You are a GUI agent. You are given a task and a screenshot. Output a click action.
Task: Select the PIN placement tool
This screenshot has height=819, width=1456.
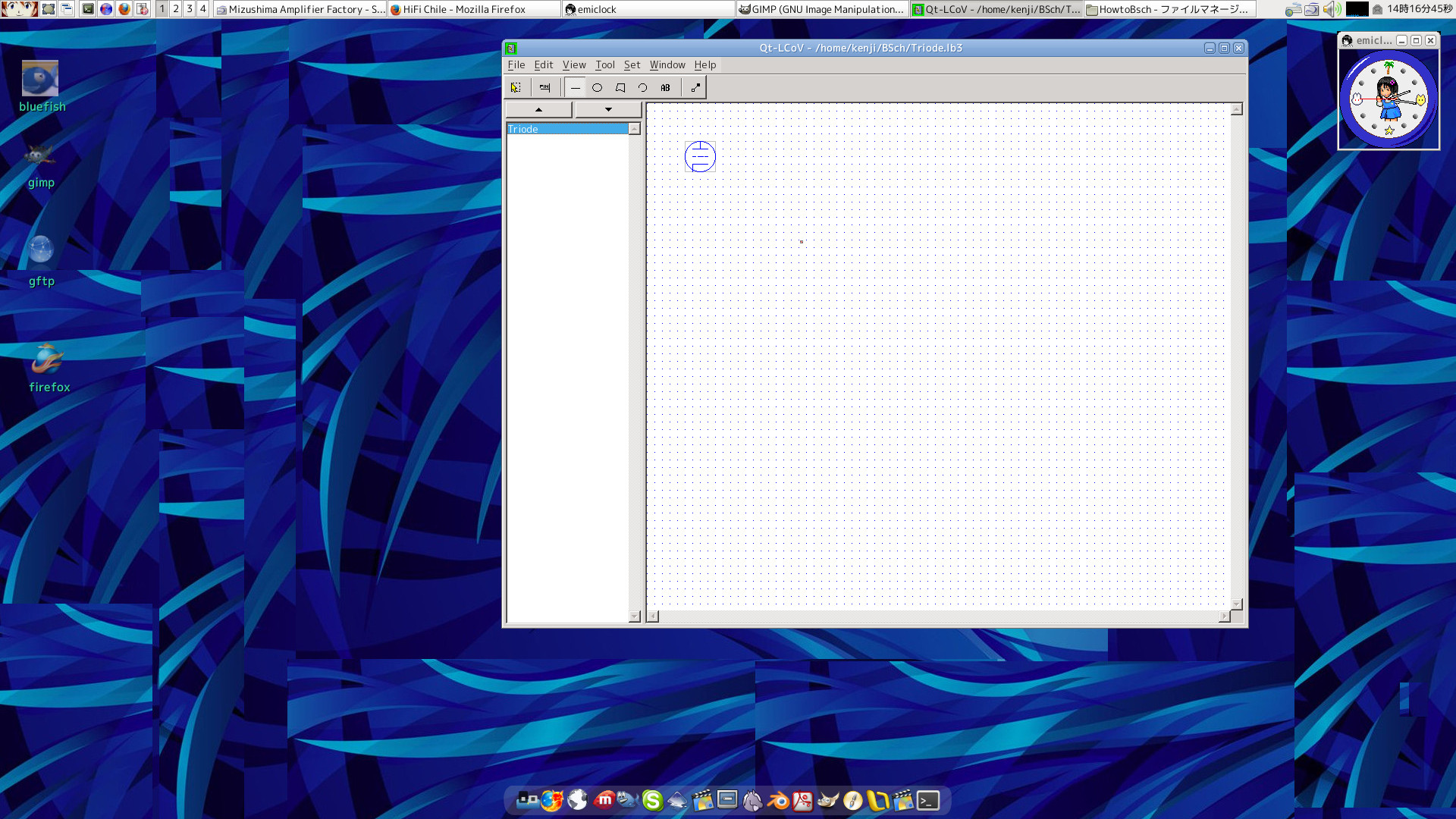[544, 88]
